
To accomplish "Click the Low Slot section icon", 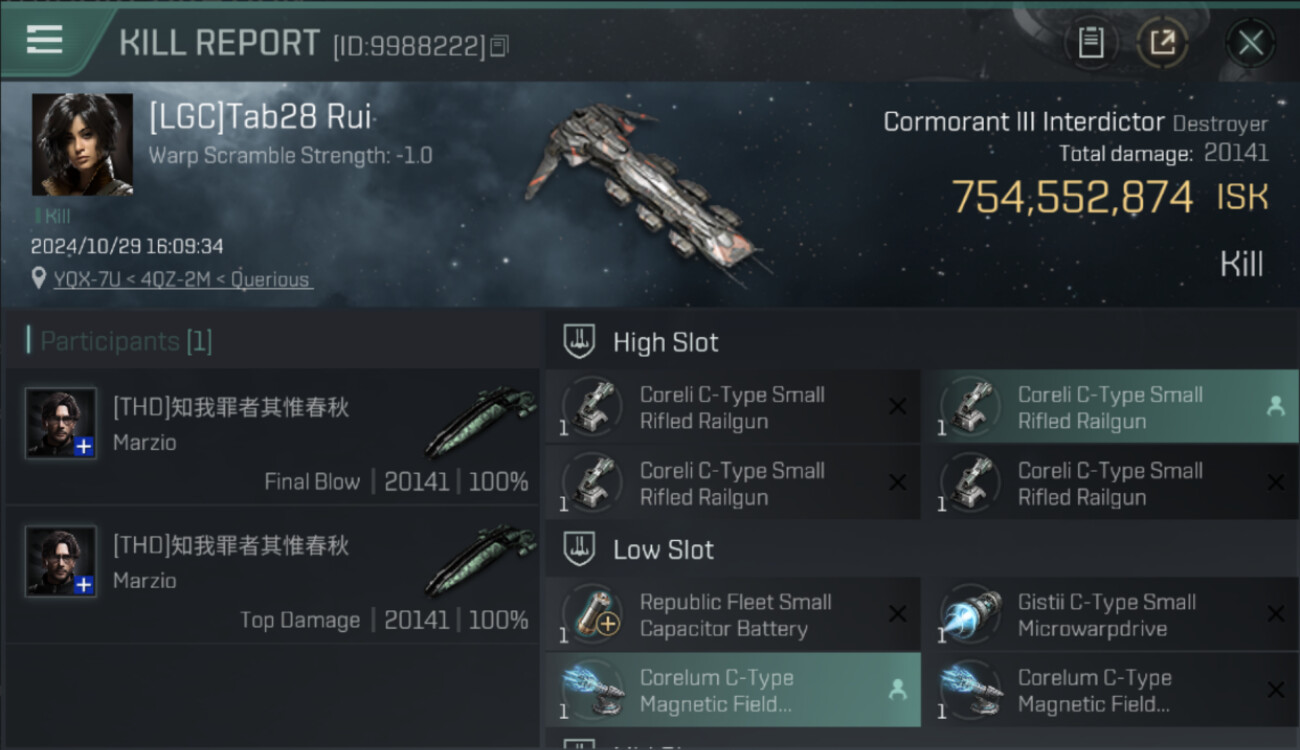I will [x=578, y=549].
